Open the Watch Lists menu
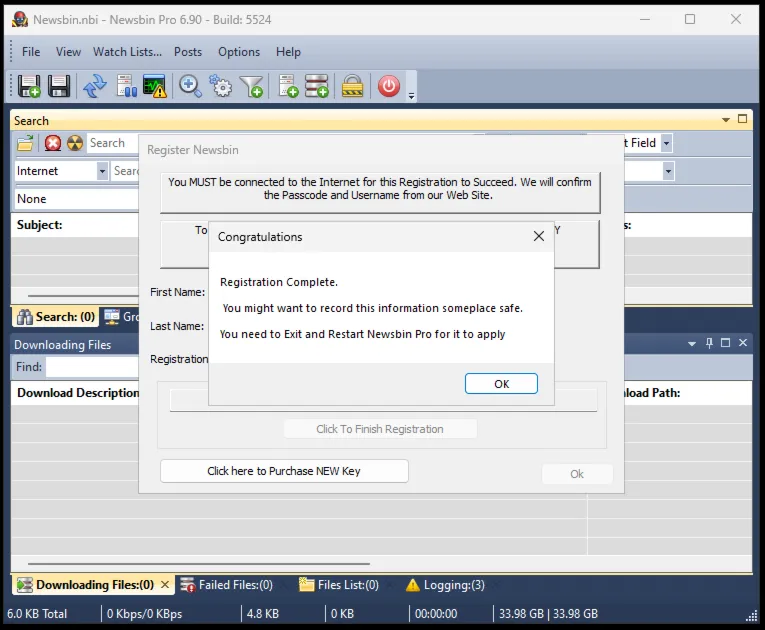This screenshot has width=765, height=630. coord(127,52)
